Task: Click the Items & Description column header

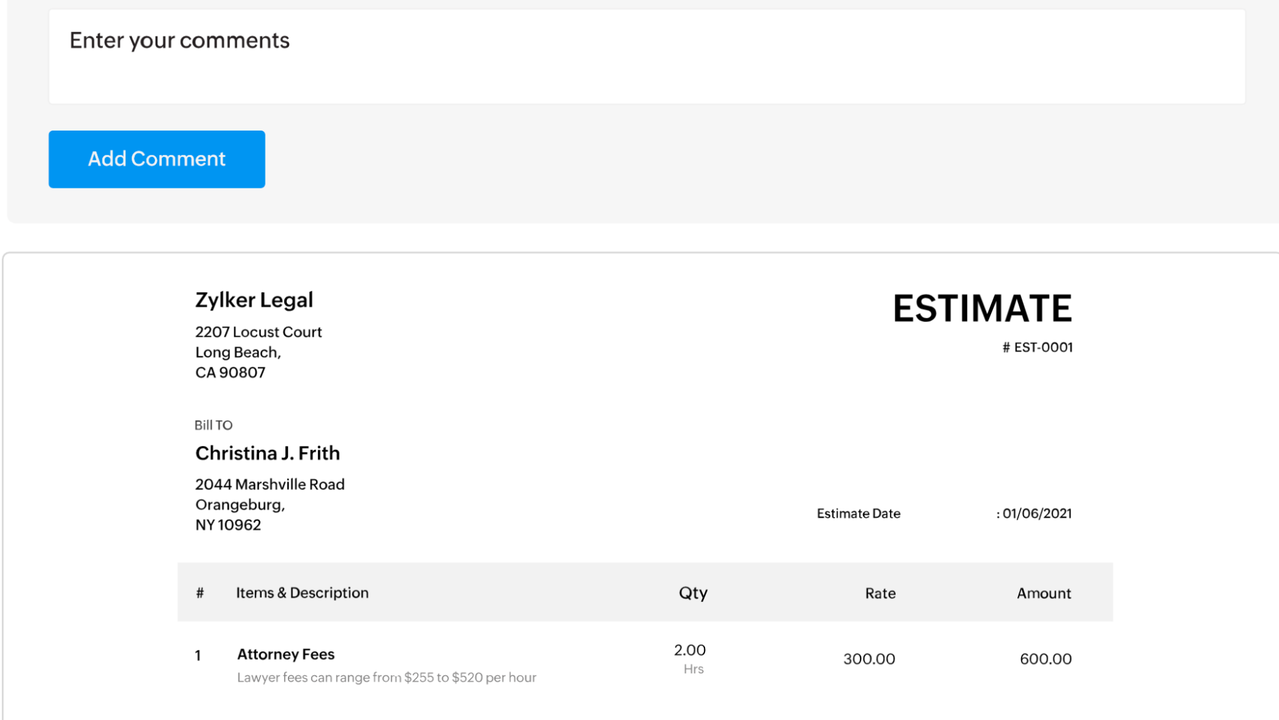Action: pyautogui.click(x=302, y=593)
